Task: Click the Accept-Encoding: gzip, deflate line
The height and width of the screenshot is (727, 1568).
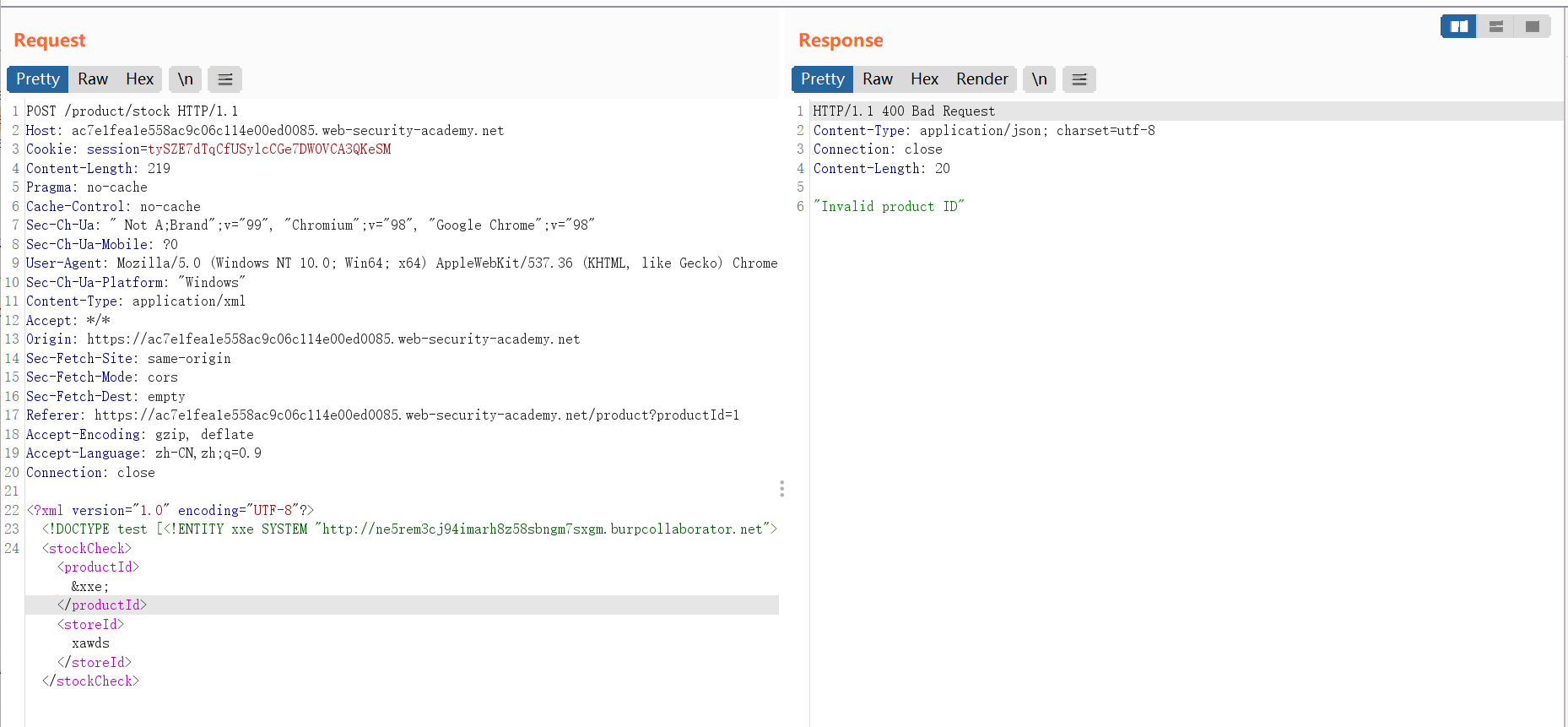Action: (140, 435)
